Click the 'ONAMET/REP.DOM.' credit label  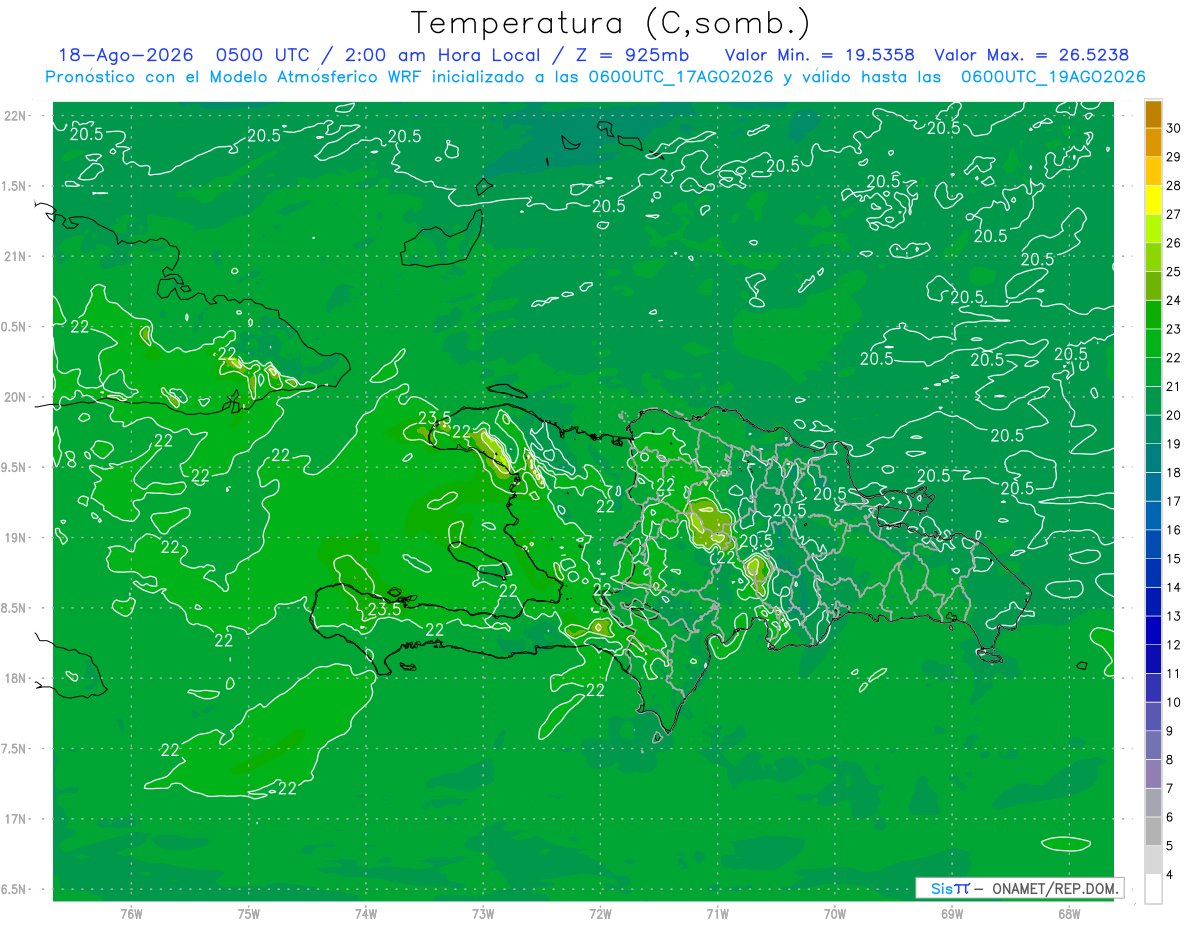(x=1055, y=888)
